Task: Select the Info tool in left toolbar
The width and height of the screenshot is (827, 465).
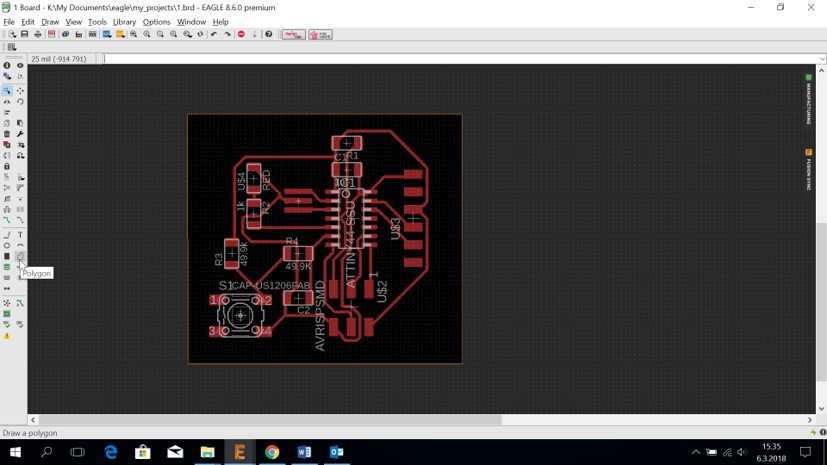Action: point(7,65)
